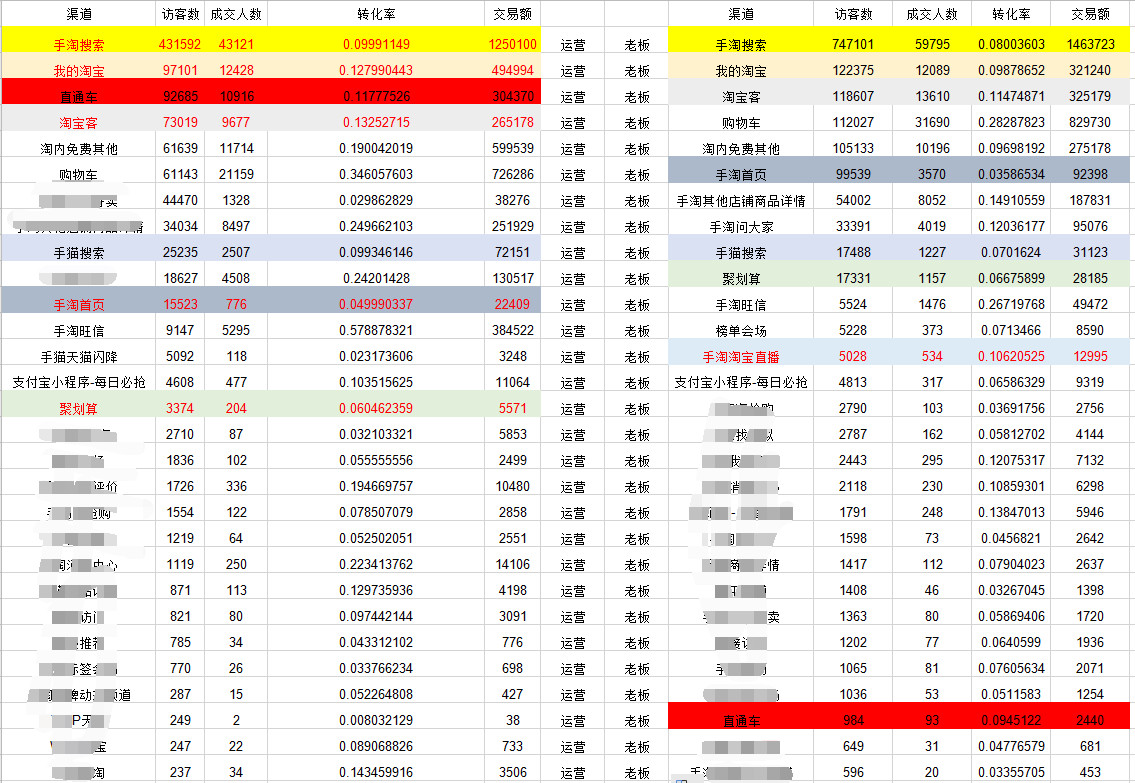Select the red transaction amount 12995
The height and width of the screenshot is (783, 1135).
[1090, 357]
